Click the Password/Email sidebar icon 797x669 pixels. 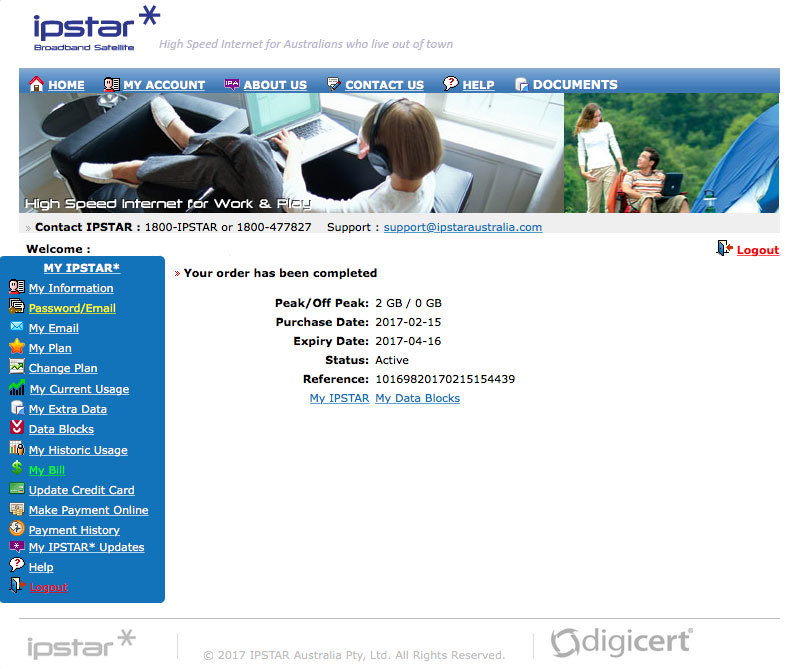tap(17, 306)
